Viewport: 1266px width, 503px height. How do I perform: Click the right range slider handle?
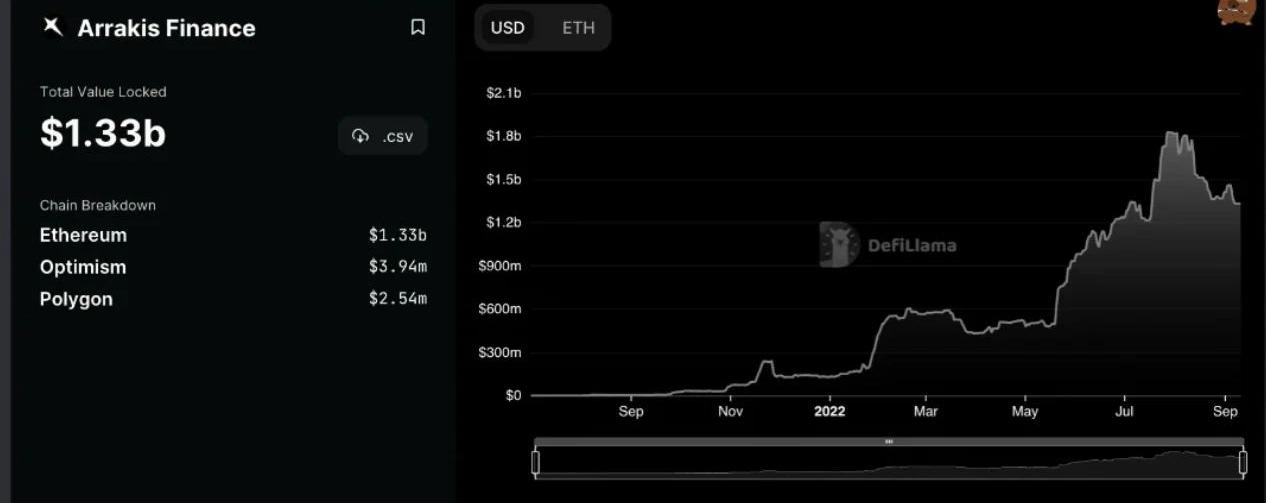click(x=1243, y=462)
